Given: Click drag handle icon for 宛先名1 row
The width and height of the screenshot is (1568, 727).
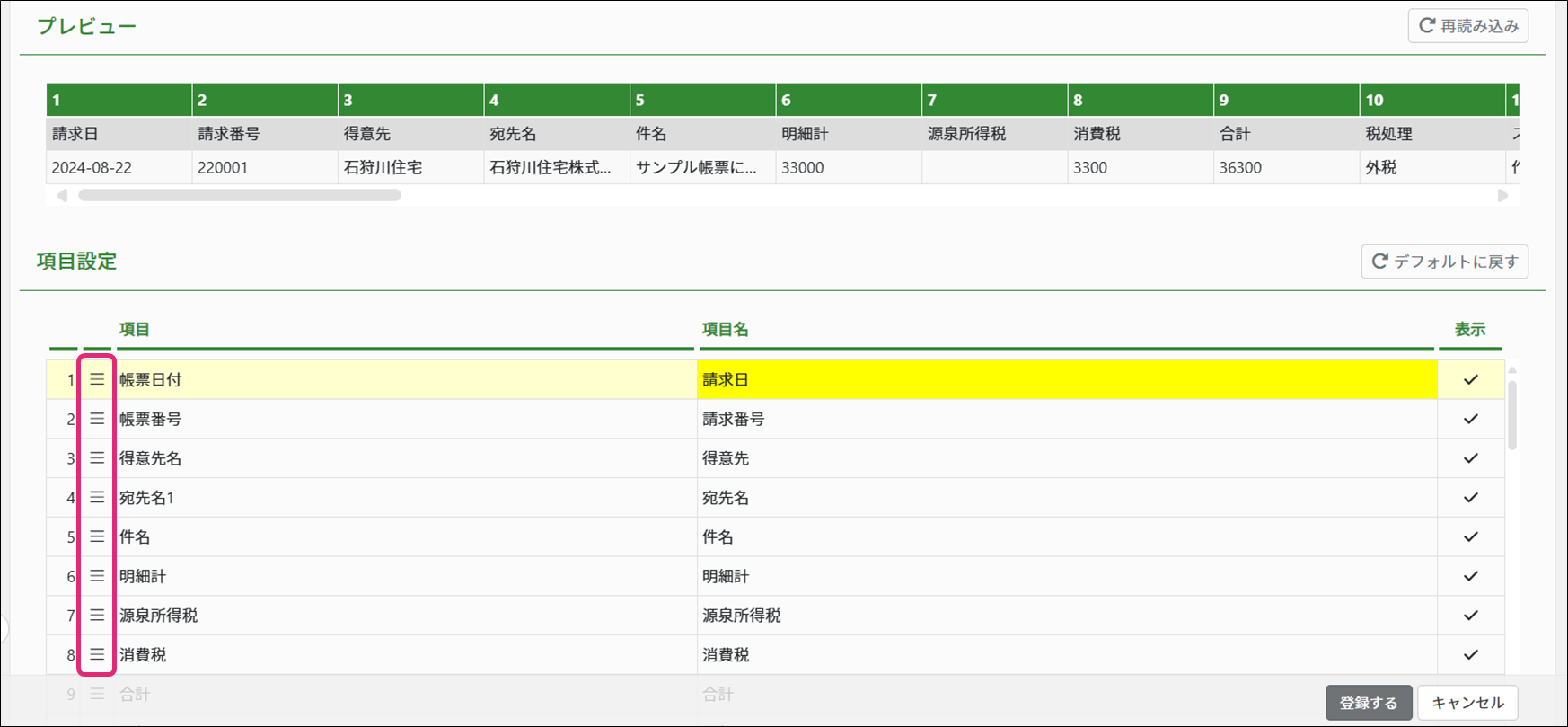Looking at the screenshot, I should click(97, 498).
